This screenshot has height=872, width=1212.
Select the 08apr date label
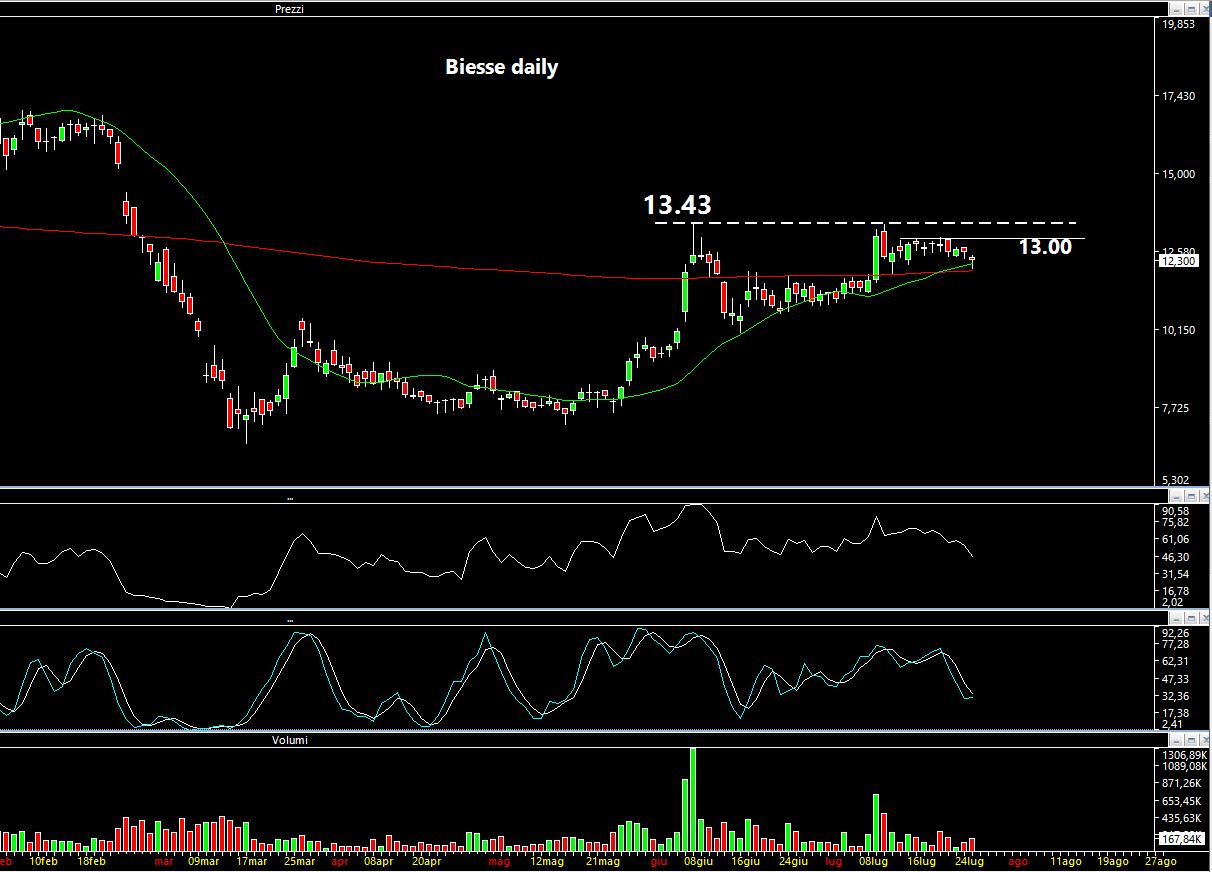pos(377,860)
